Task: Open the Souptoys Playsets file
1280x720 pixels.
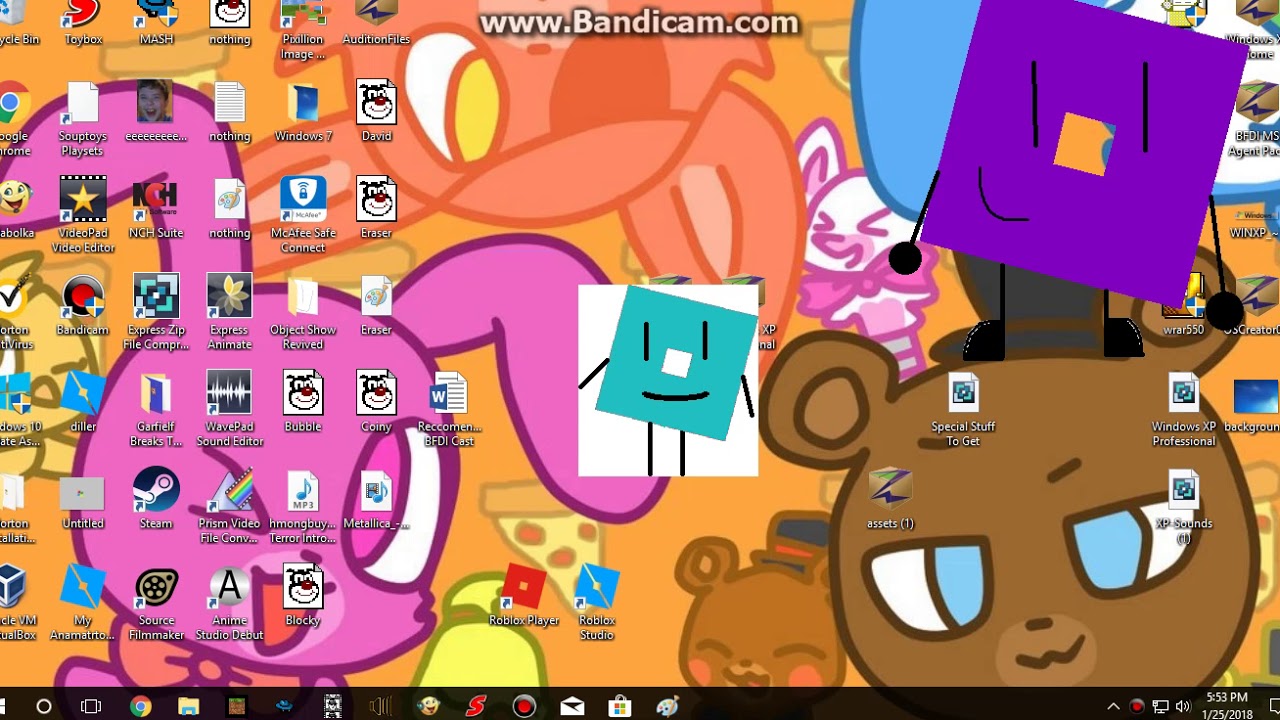Action: point(83,118)
